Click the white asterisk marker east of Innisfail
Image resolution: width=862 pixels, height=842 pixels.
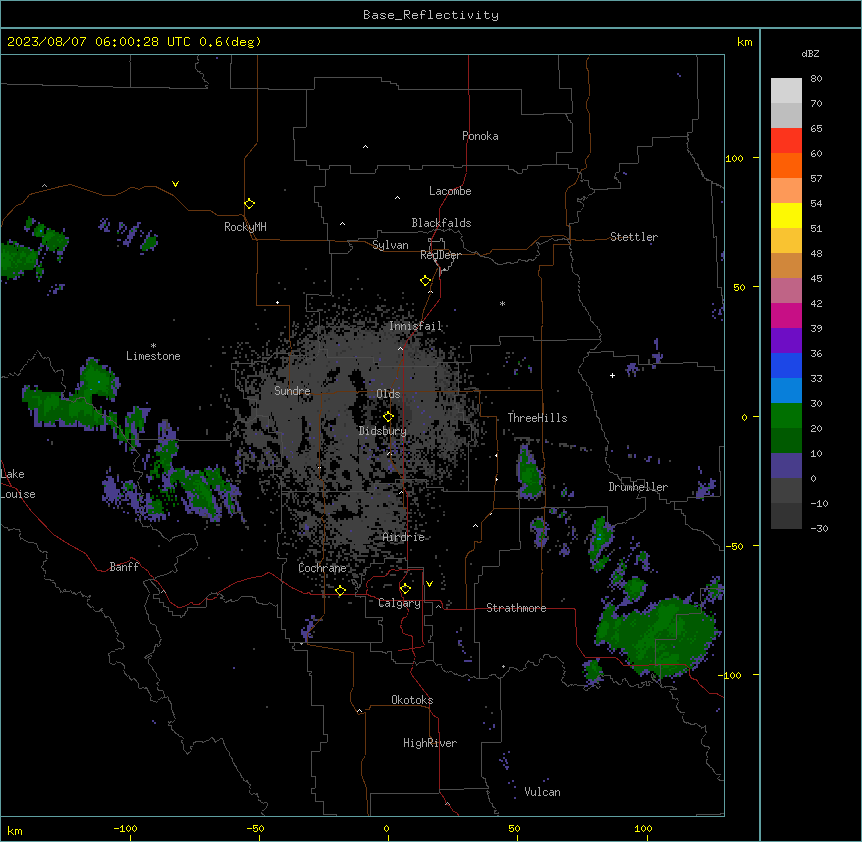coord(502,303)
